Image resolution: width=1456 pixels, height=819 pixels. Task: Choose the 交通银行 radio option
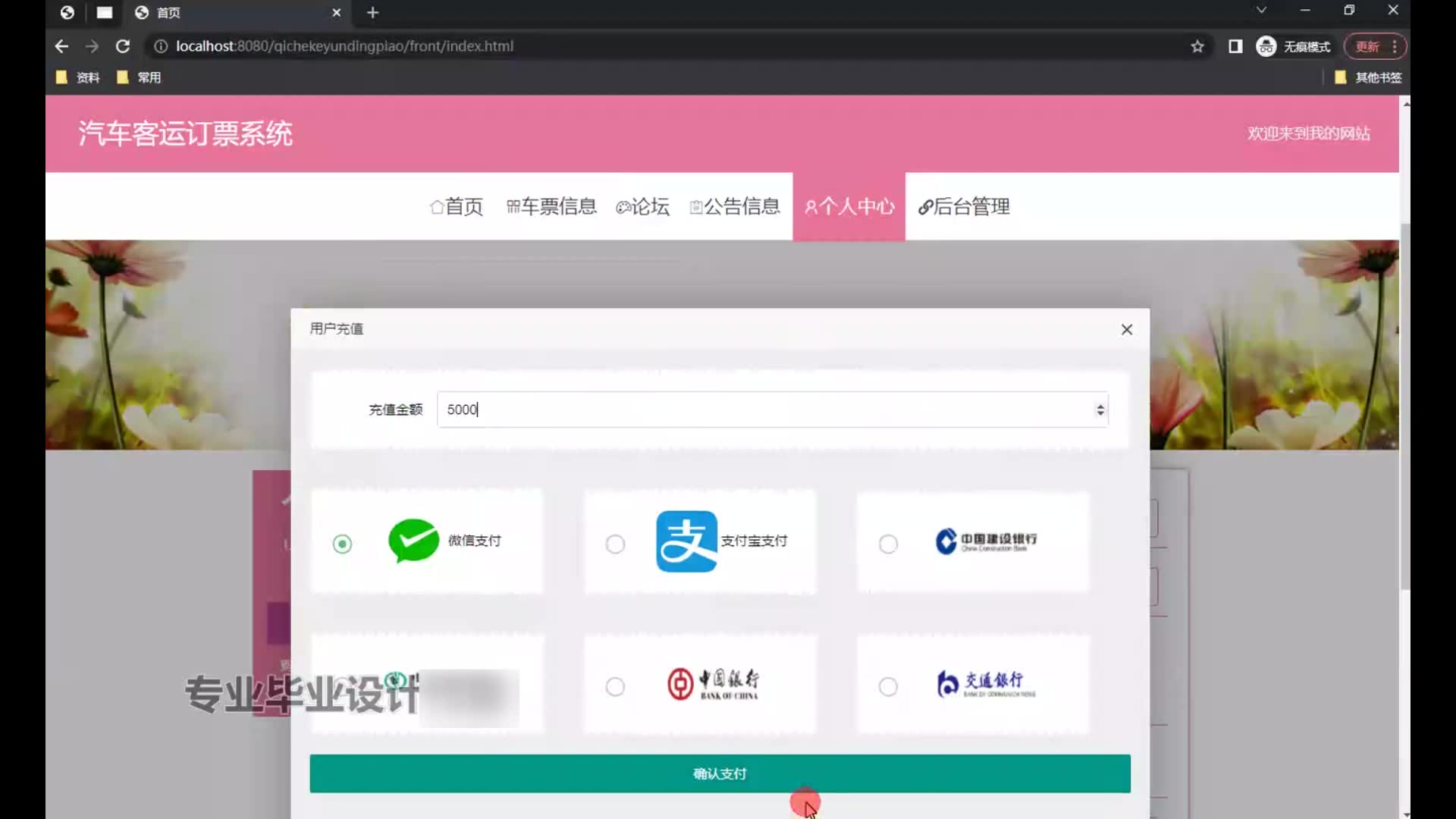pyautogui.click(x=888, y=686)
